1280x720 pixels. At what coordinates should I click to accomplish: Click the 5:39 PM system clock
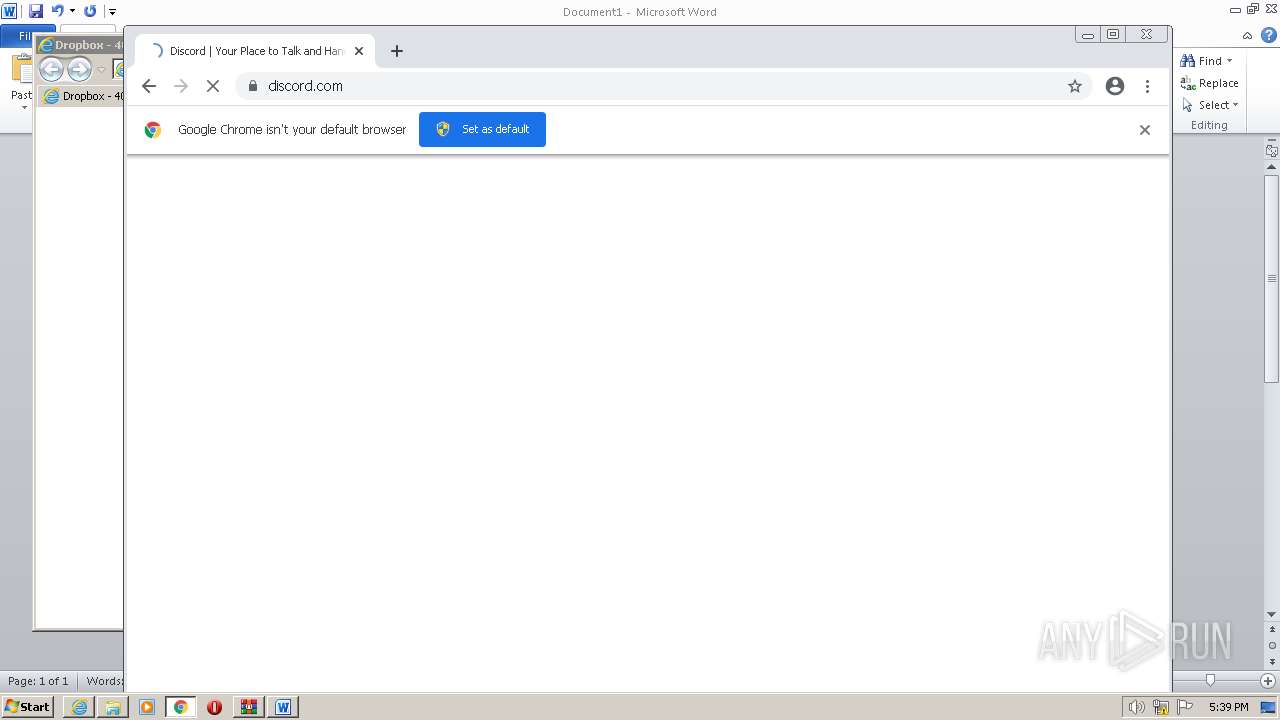click(x=1228, y=707)
